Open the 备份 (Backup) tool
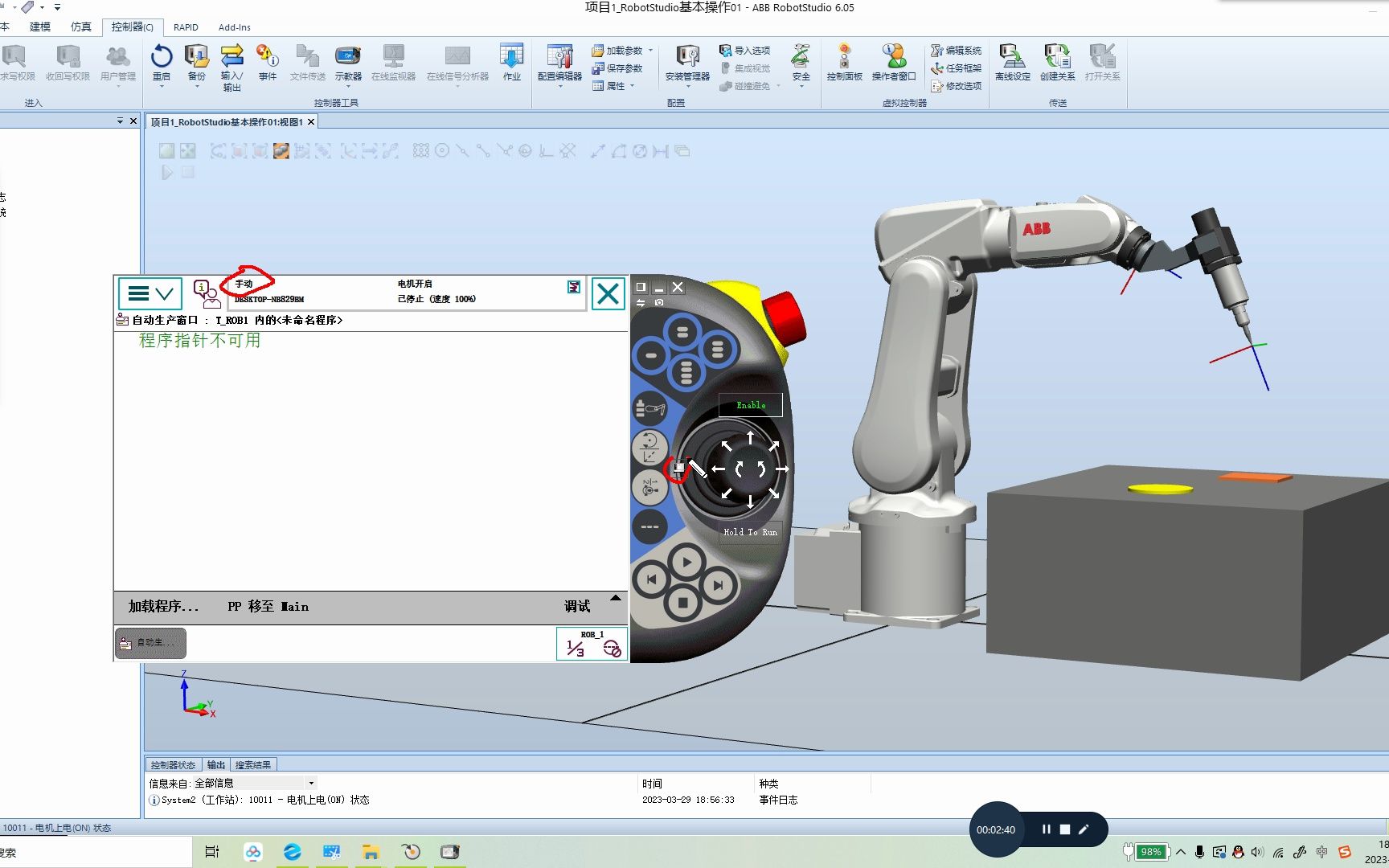 click(x=196, y=63)
